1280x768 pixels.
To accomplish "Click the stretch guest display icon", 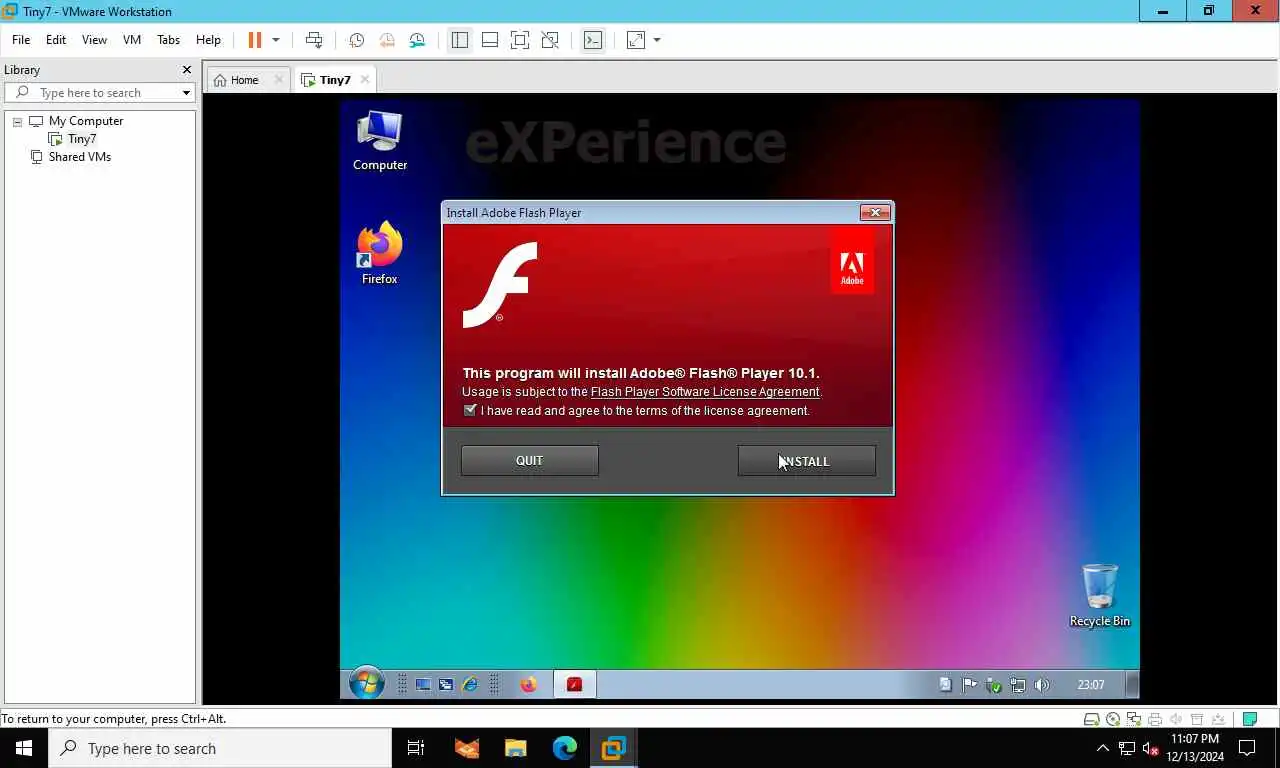I will (x=636, y=40).
